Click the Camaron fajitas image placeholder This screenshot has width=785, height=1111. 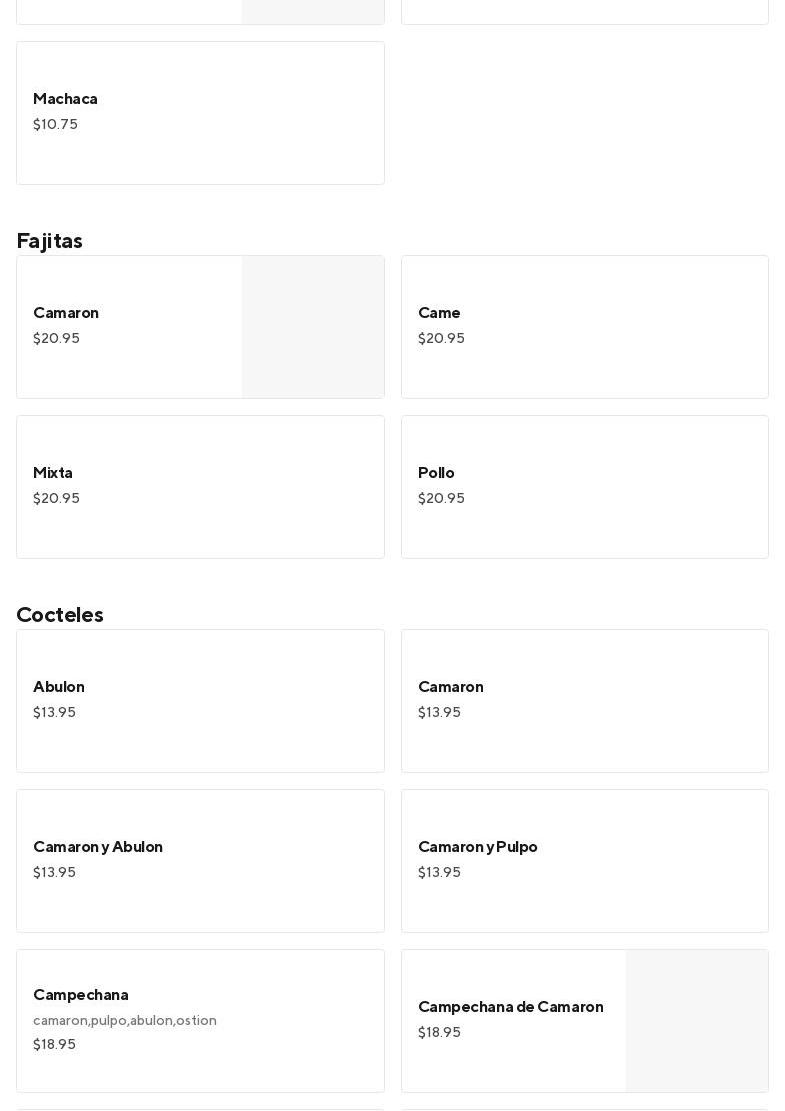pyautogui.click(x=313, y=327)
